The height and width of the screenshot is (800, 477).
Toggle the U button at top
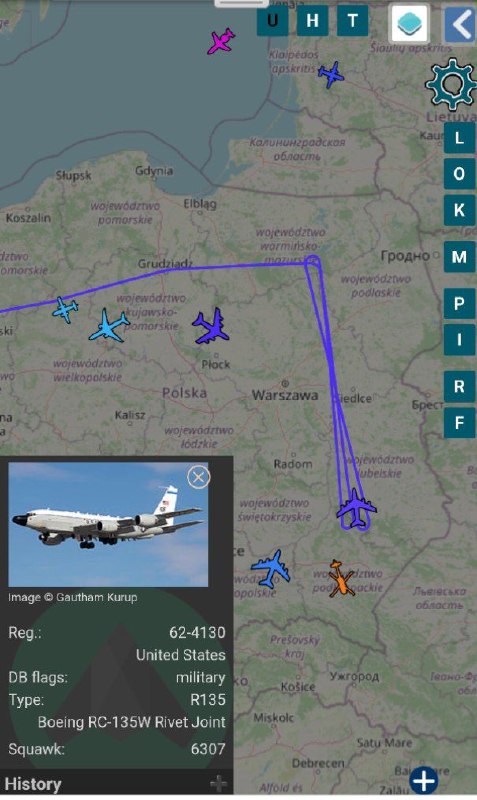click(272, 21)
